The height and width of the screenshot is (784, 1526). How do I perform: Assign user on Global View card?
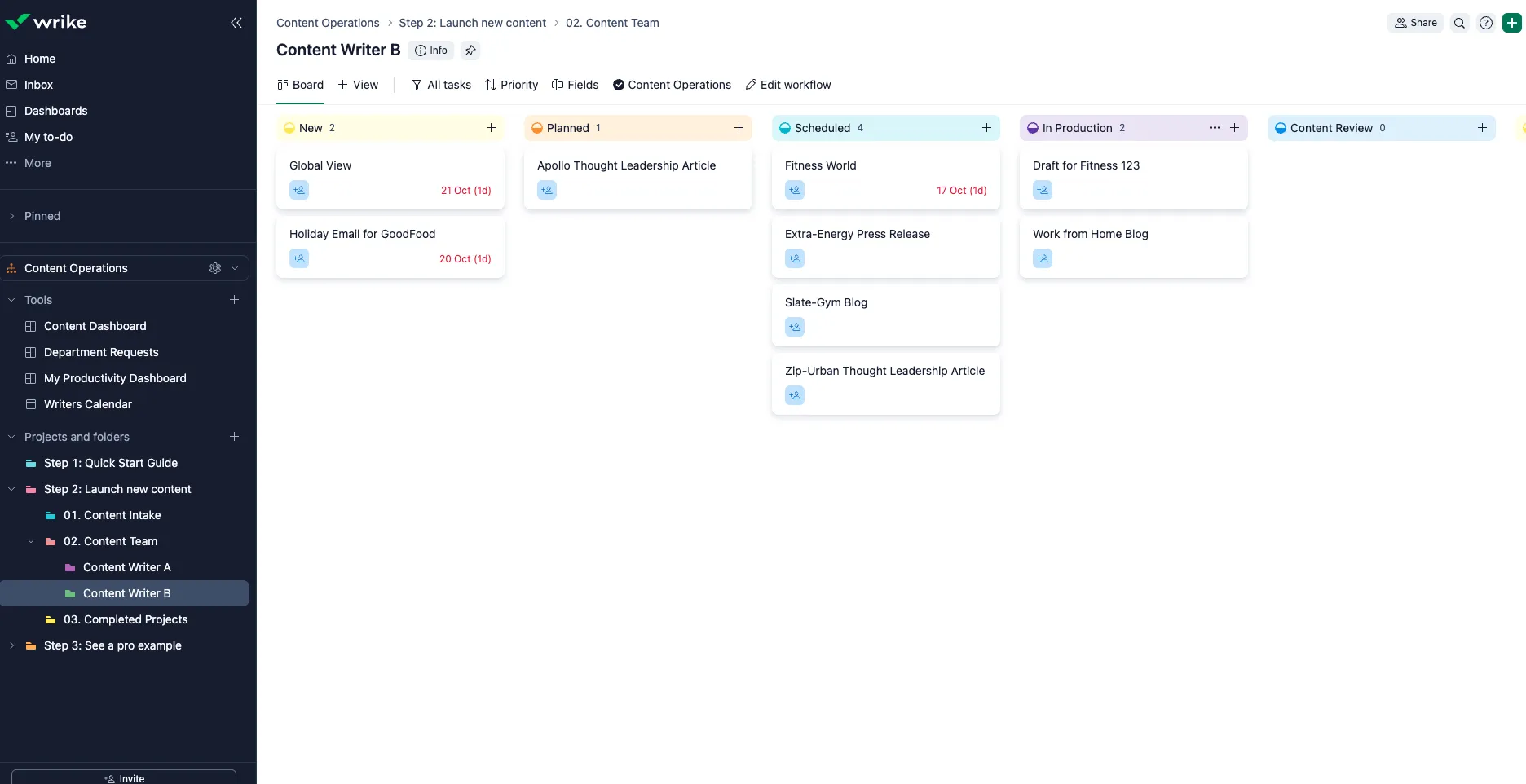tap(299, 190)
